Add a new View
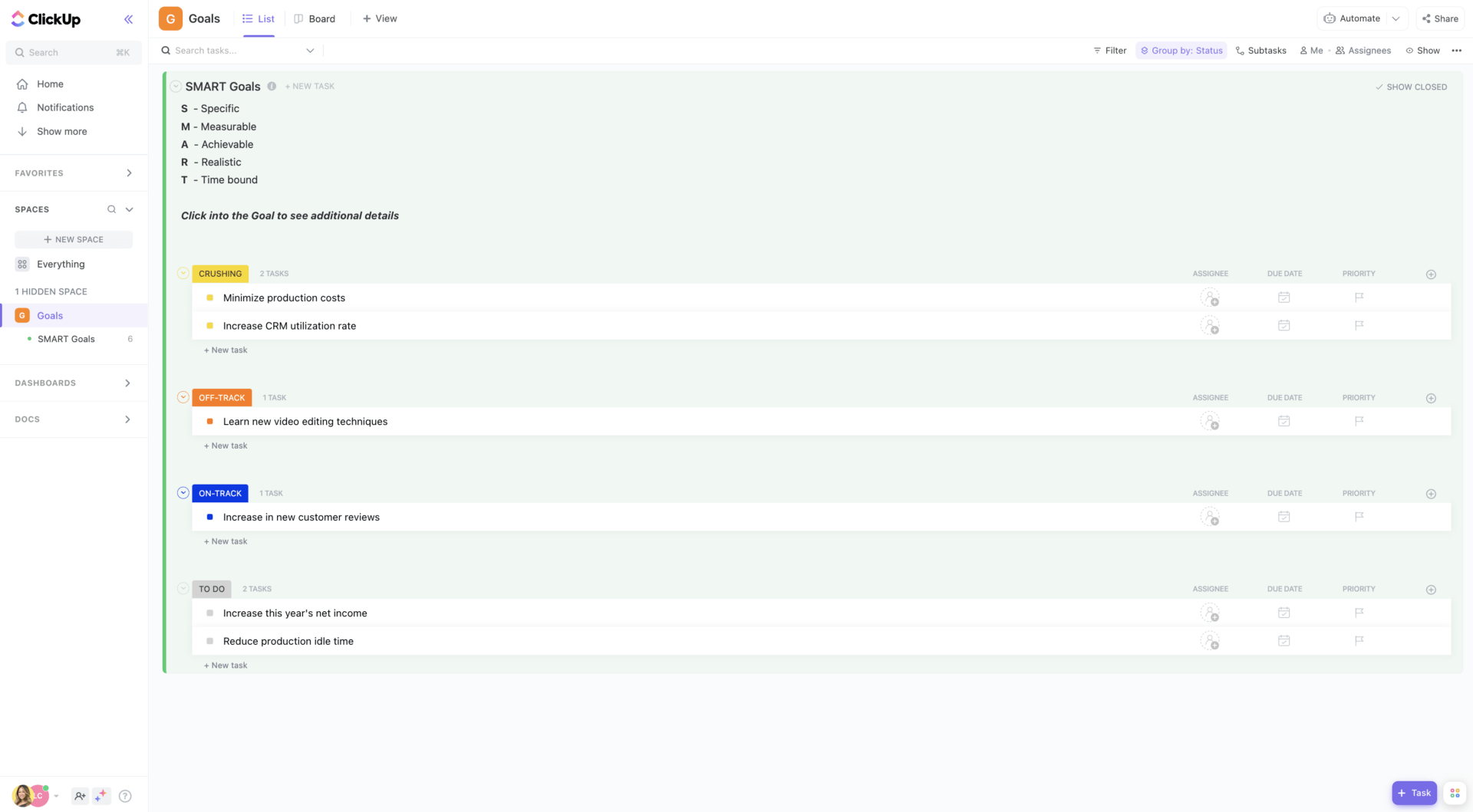Screen dimensions: 1473x812 [380, 18]
